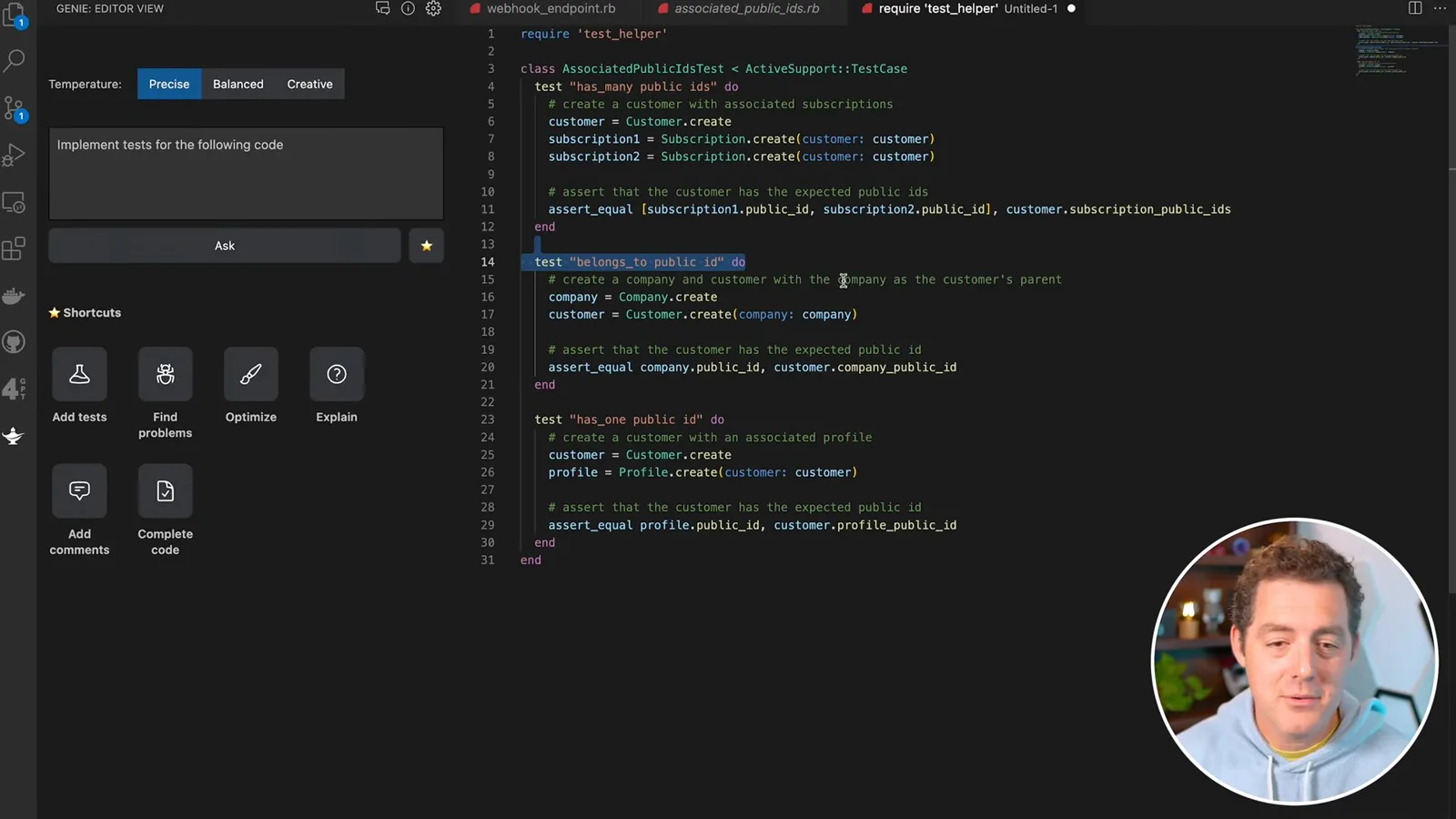The height and width of the screenshot is (819, 1456).
Task: Open the editor More Actions ellipsis
Action: (1440, 8)
